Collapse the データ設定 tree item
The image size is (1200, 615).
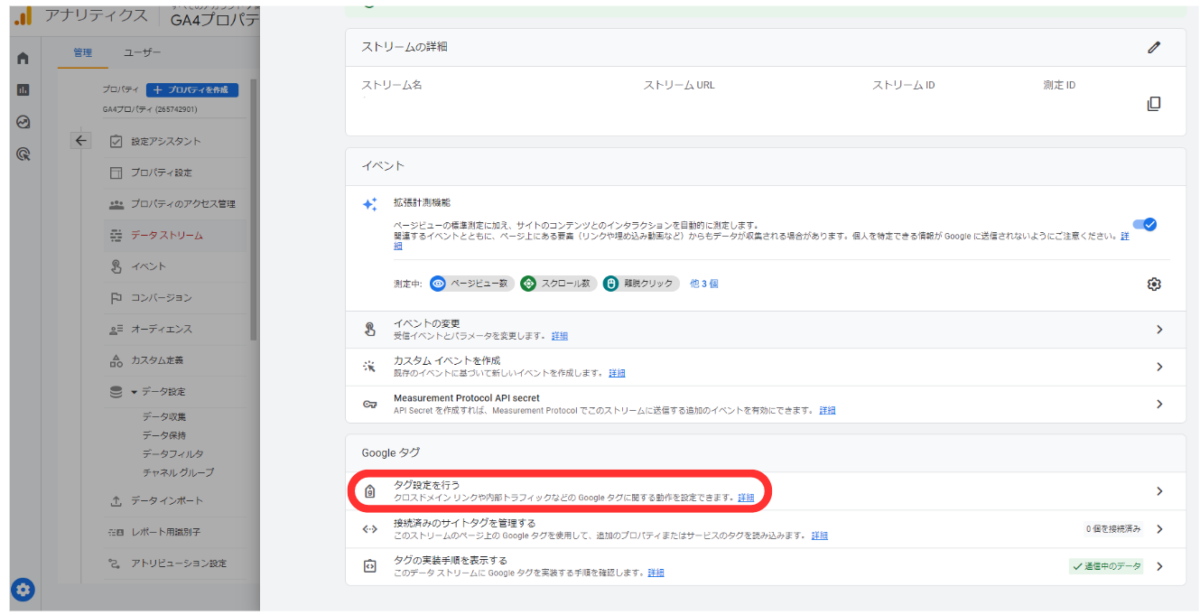(x=134, y=391)
